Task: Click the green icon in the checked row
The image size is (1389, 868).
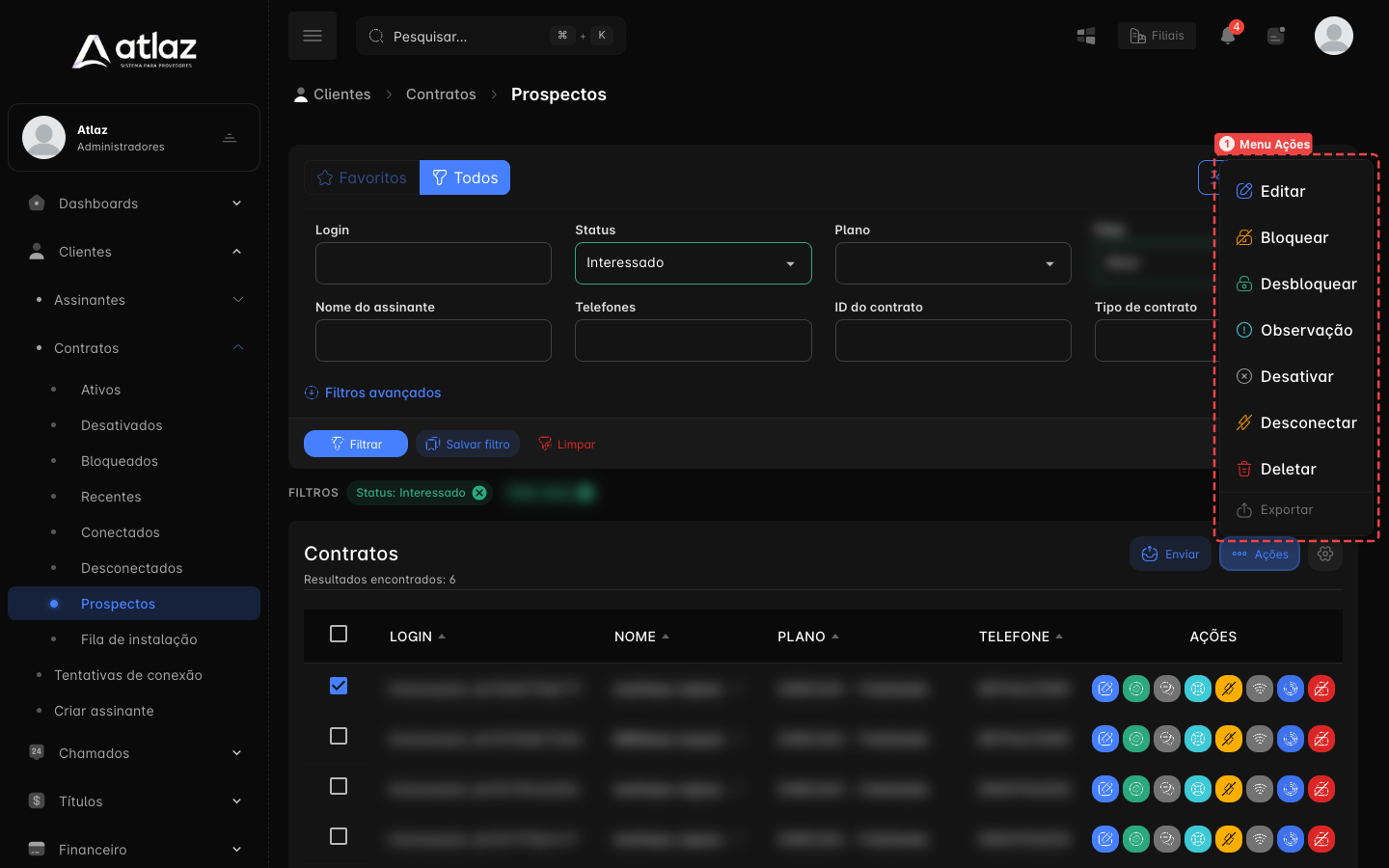Action: 1136,689
